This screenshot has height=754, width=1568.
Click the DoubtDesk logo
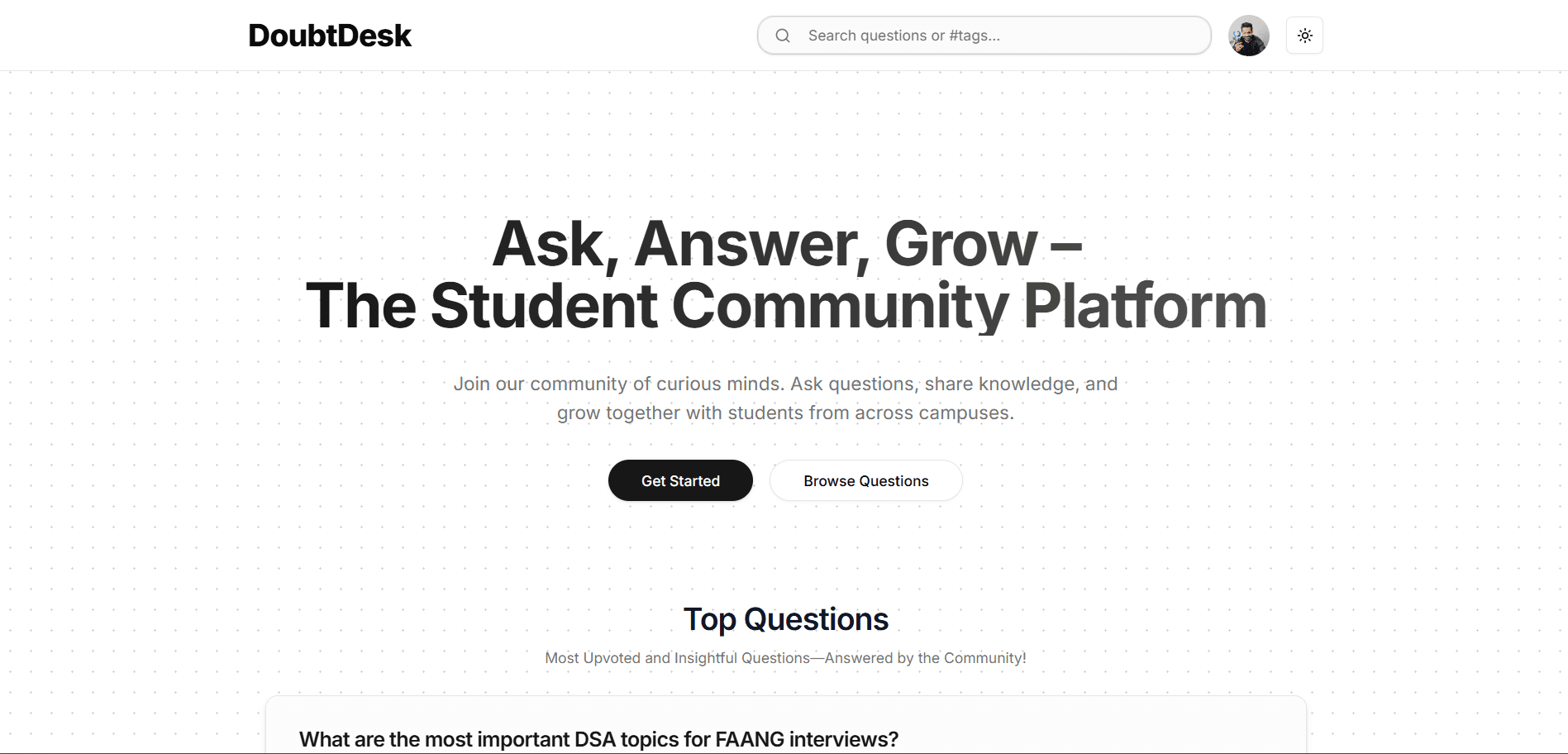pyautogui.click(x=330, y=36)
